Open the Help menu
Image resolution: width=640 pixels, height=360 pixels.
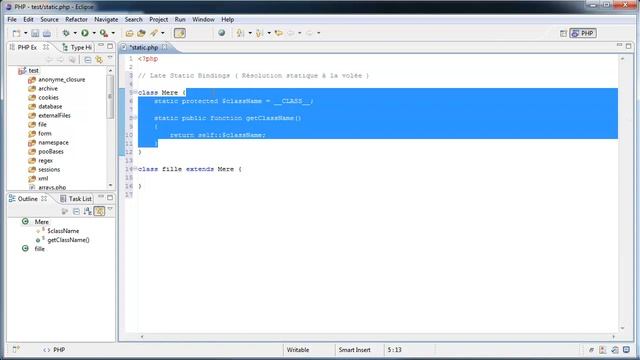(228, 19)
